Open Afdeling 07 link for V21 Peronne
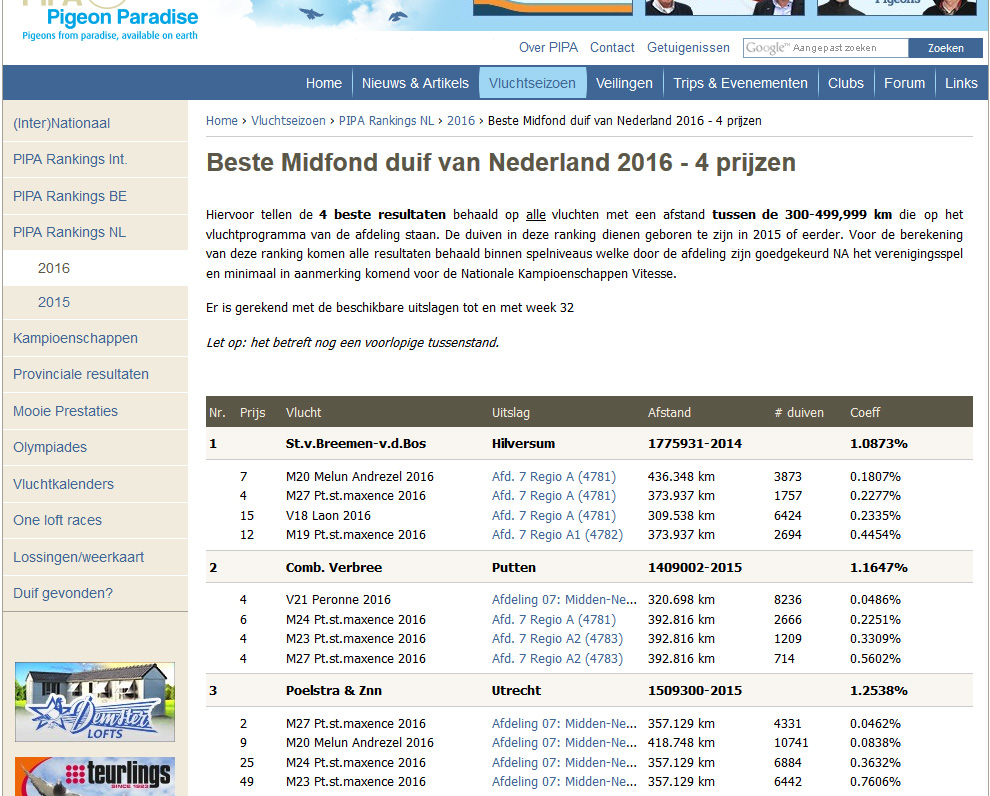This screenshot has width=990, height=796. pyautogui.click(x=564, y=600)
